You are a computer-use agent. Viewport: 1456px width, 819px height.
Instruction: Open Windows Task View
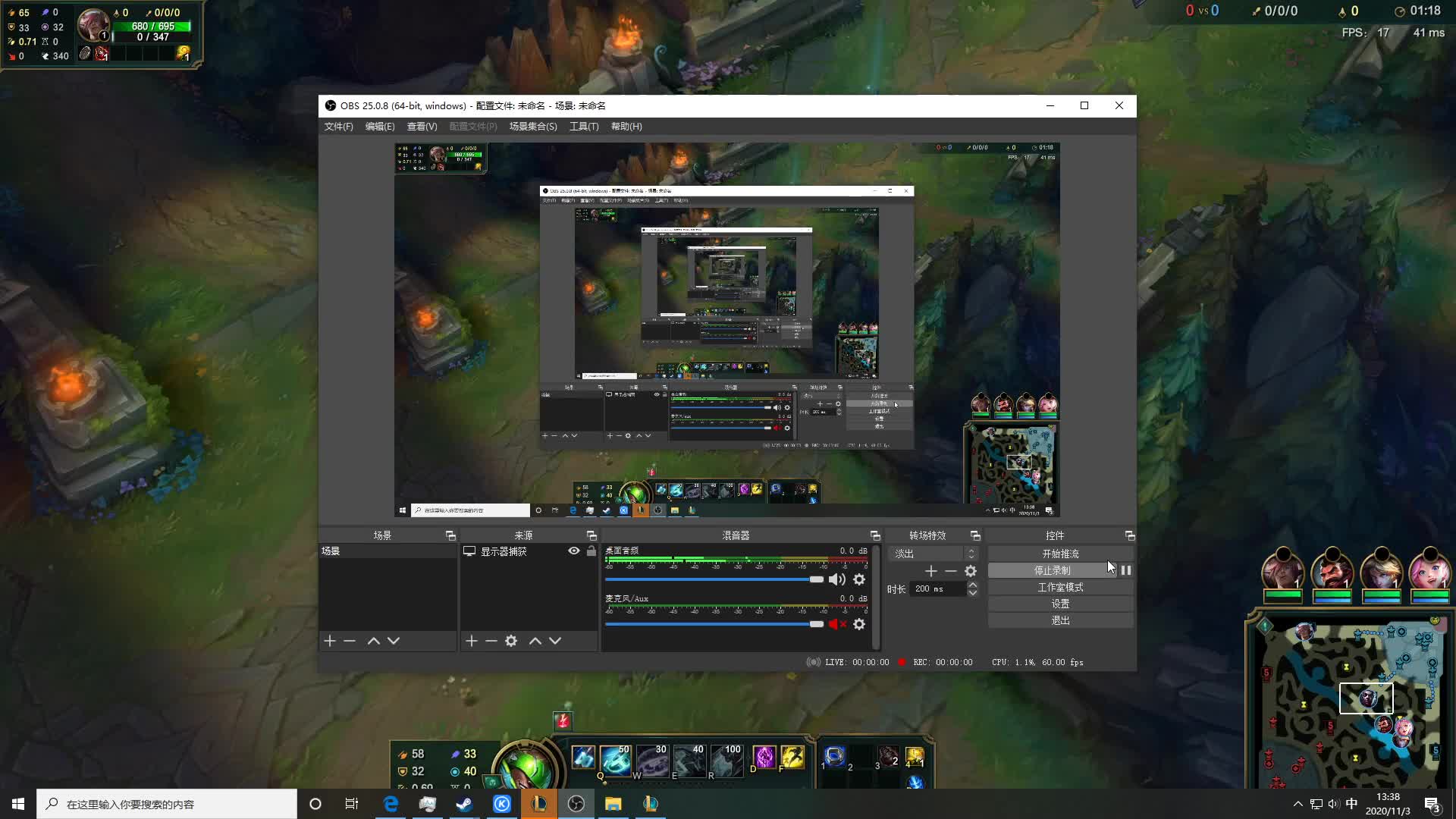click(352, 804)
